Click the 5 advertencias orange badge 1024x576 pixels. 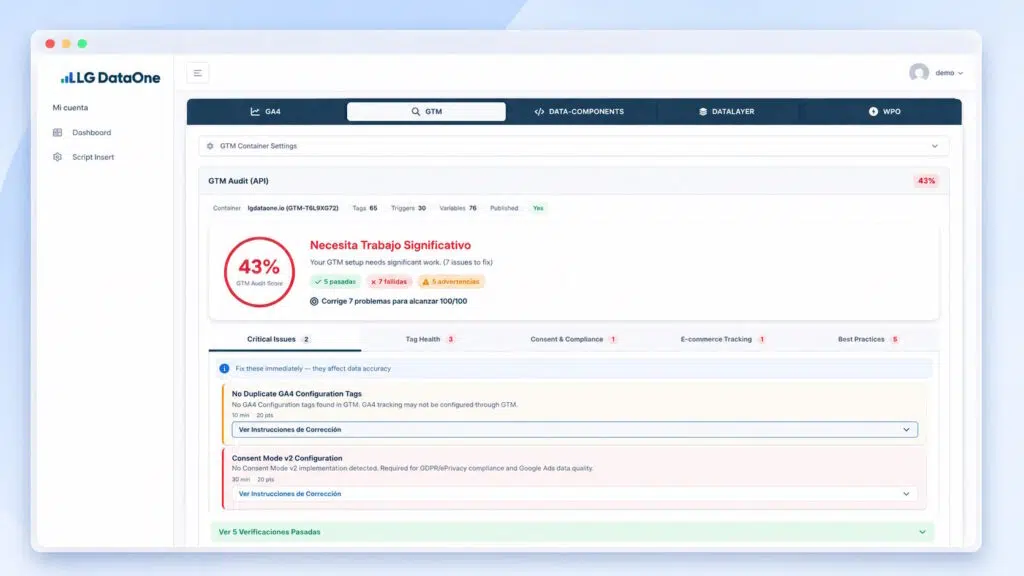[x=451, y=282]
